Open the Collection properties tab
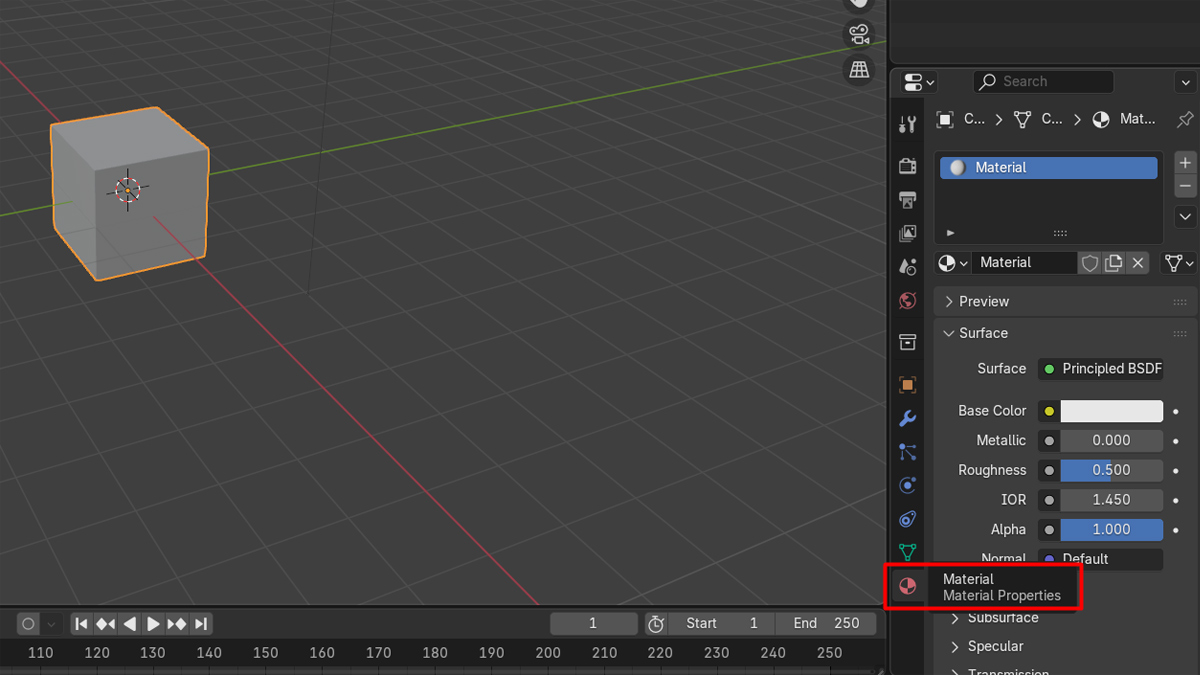 (x=908, y=343)
